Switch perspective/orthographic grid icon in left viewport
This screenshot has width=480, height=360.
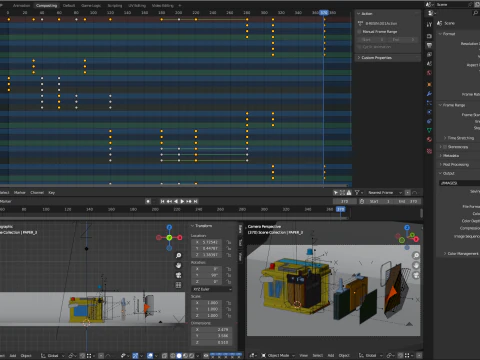click(178, 285)
